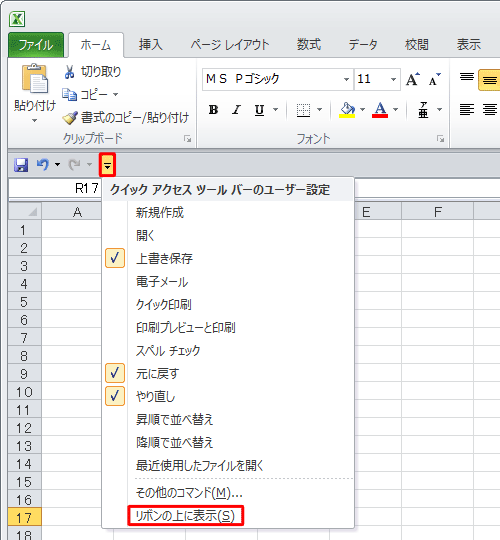500x540 pixels.
Task: Choose その他のコマンド(M)... menu entry
Action: point(189,493)
